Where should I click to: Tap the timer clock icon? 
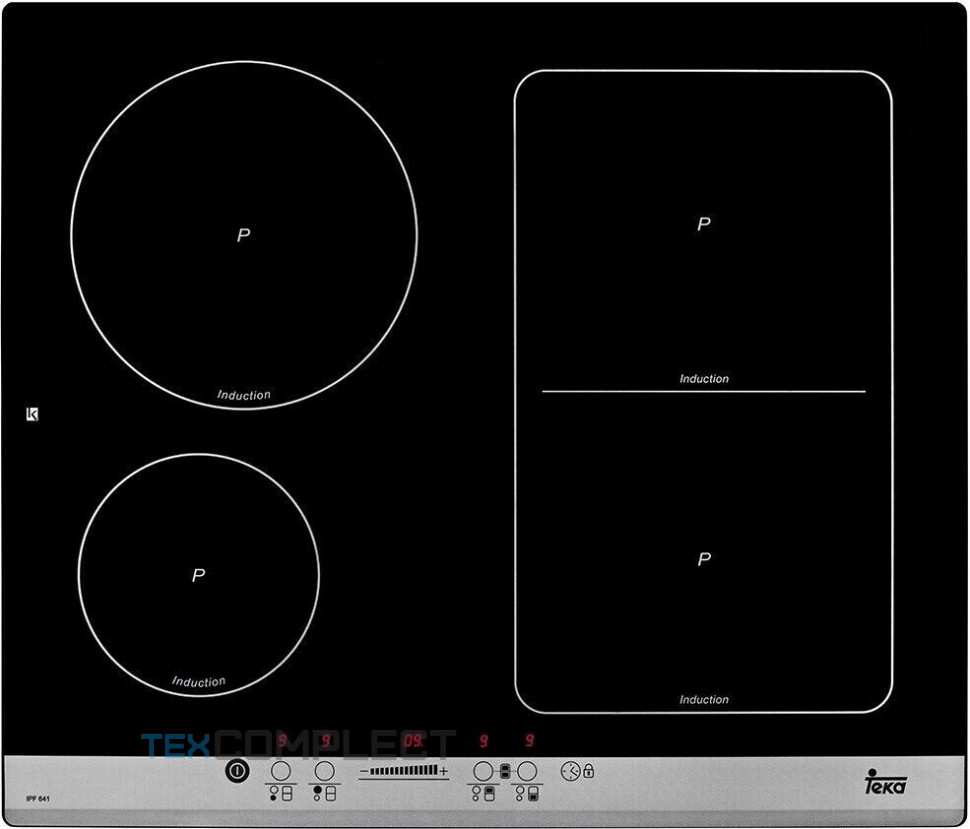(x=570, y=771)
